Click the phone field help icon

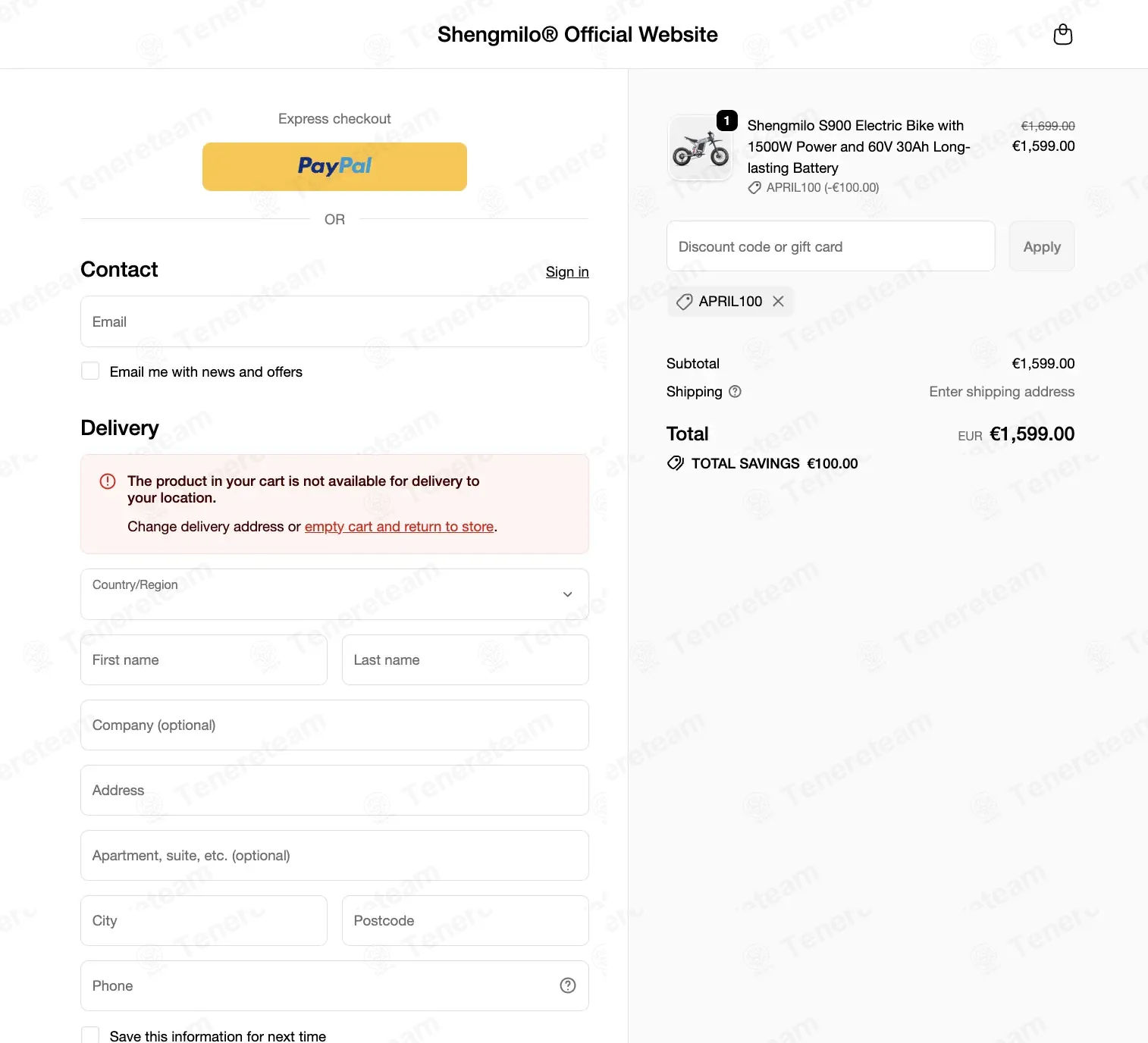568,985
